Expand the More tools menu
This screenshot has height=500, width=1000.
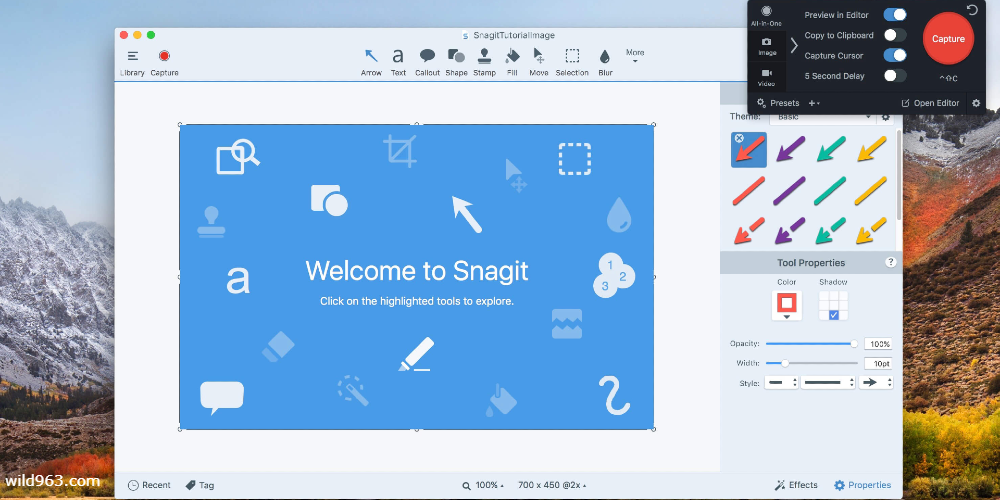(x=635, y=55)
